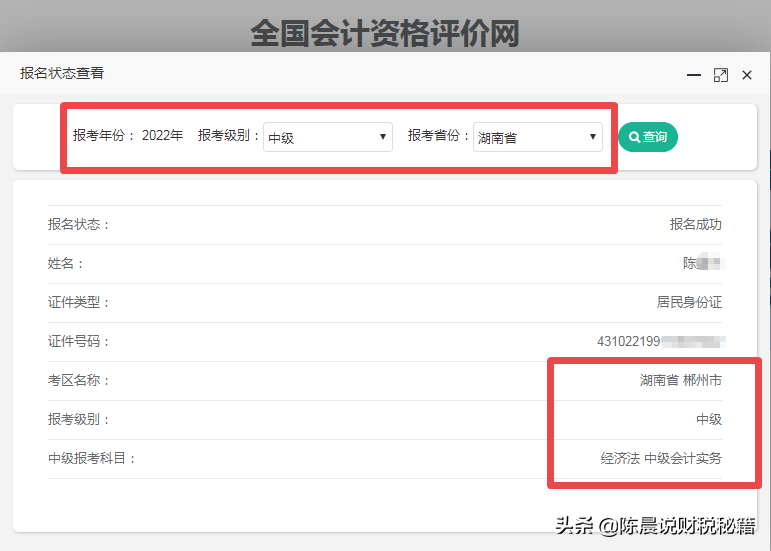Image resolution: width=771 pixels, height=551 pixels.
Task: Click the 报考年份 2022年 text
Action: (128, 135)
